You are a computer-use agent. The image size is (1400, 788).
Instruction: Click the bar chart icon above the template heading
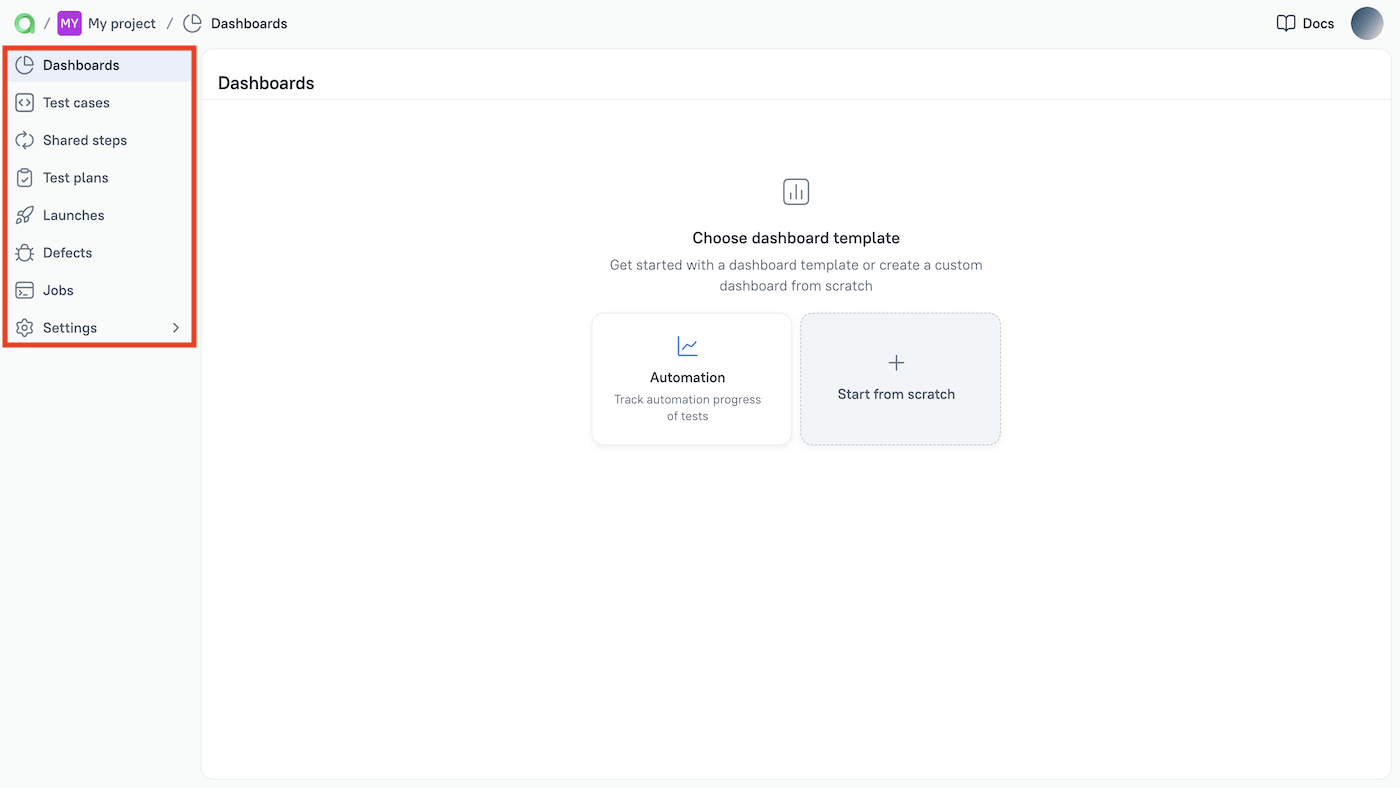tap(796, 191)
